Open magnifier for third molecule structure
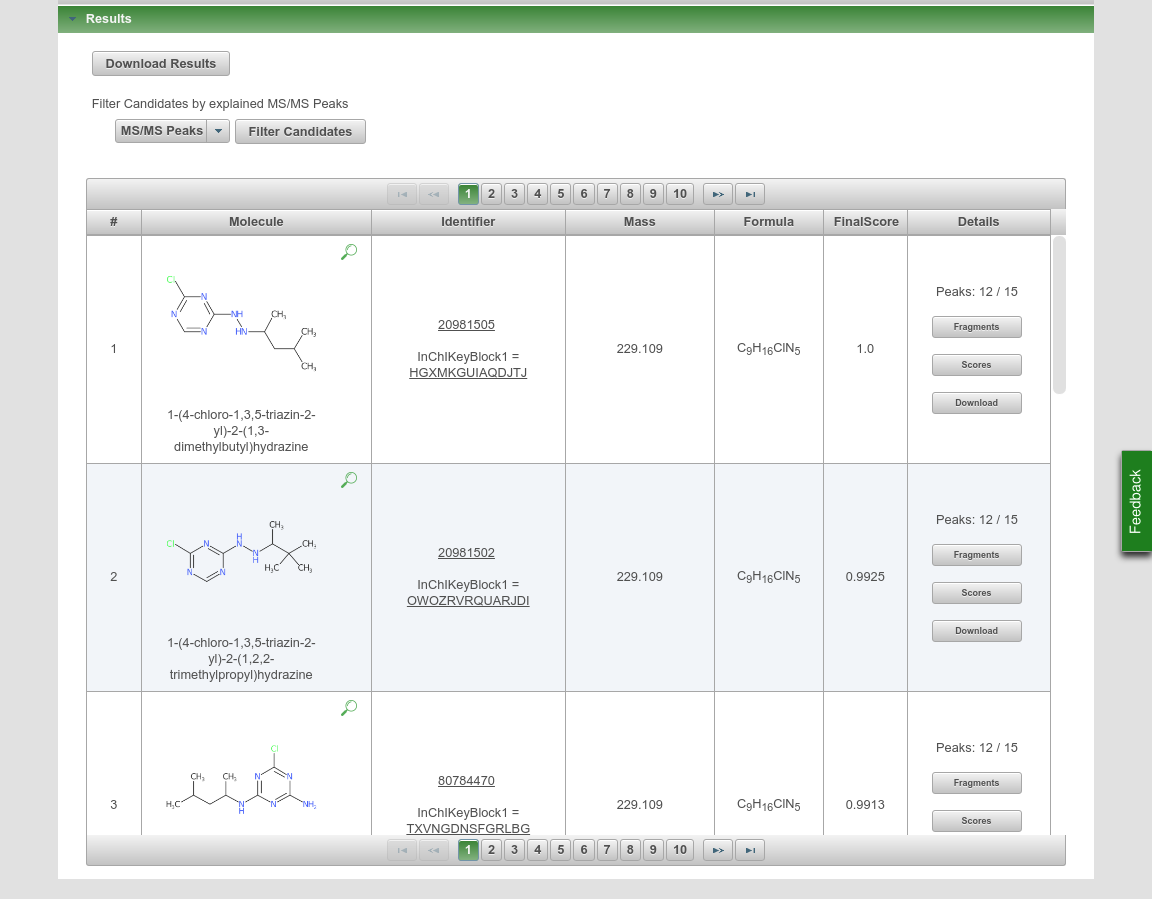Image resolution: width=1152 pixels, height=899 pixels. [x=349, y=708]
